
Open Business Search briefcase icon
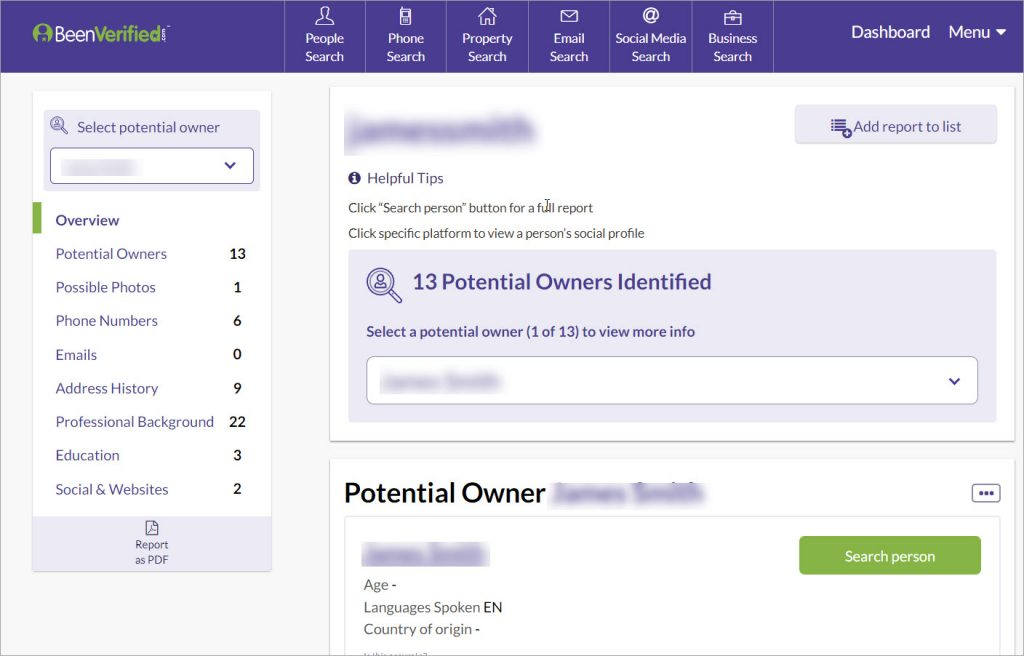(x=733, y=17)
